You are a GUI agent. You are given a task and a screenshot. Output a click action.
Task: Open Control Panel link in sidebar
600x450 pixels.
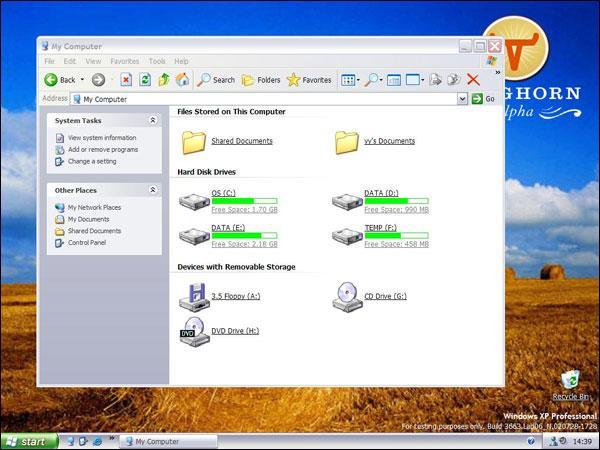pos(87,243)
